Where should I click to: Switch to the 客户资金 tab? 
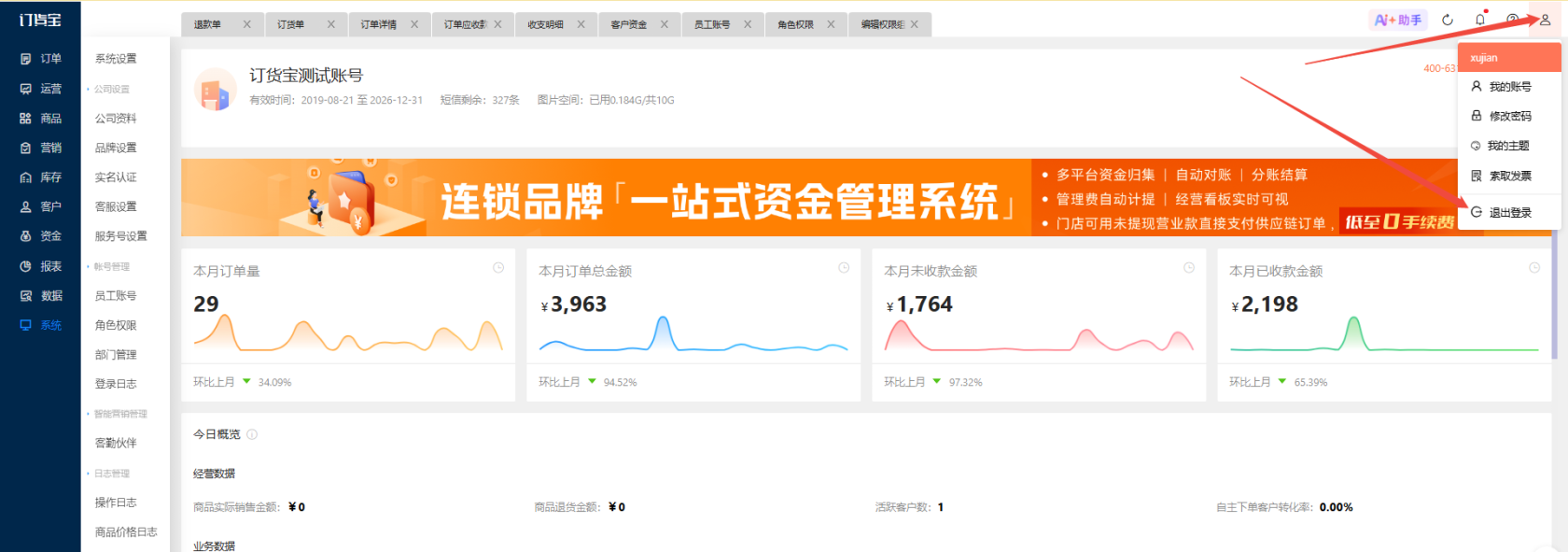click(x=629, y=24)
